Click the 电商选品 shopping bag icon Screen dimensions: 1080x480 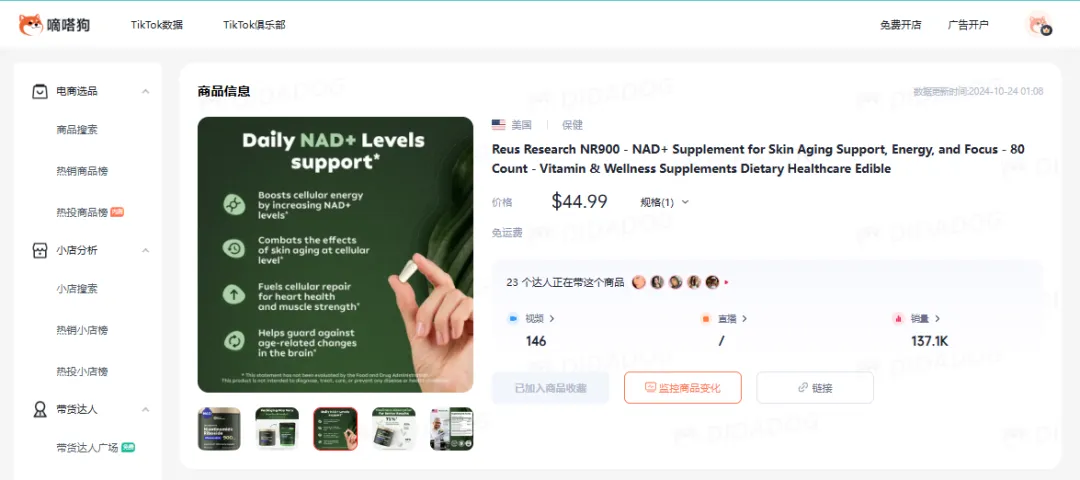40,91
